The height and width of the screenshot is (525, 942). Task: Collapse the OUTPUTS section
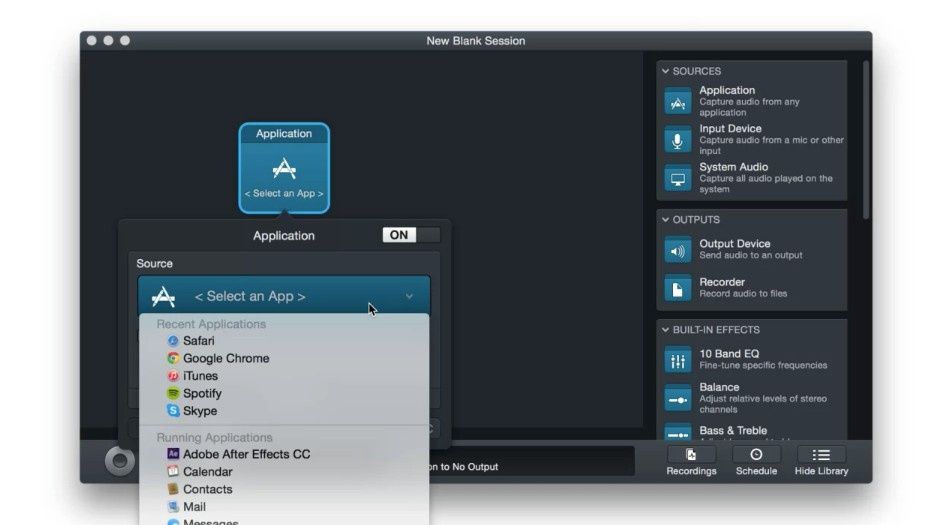pyautogui.click(x=665, y=220)
